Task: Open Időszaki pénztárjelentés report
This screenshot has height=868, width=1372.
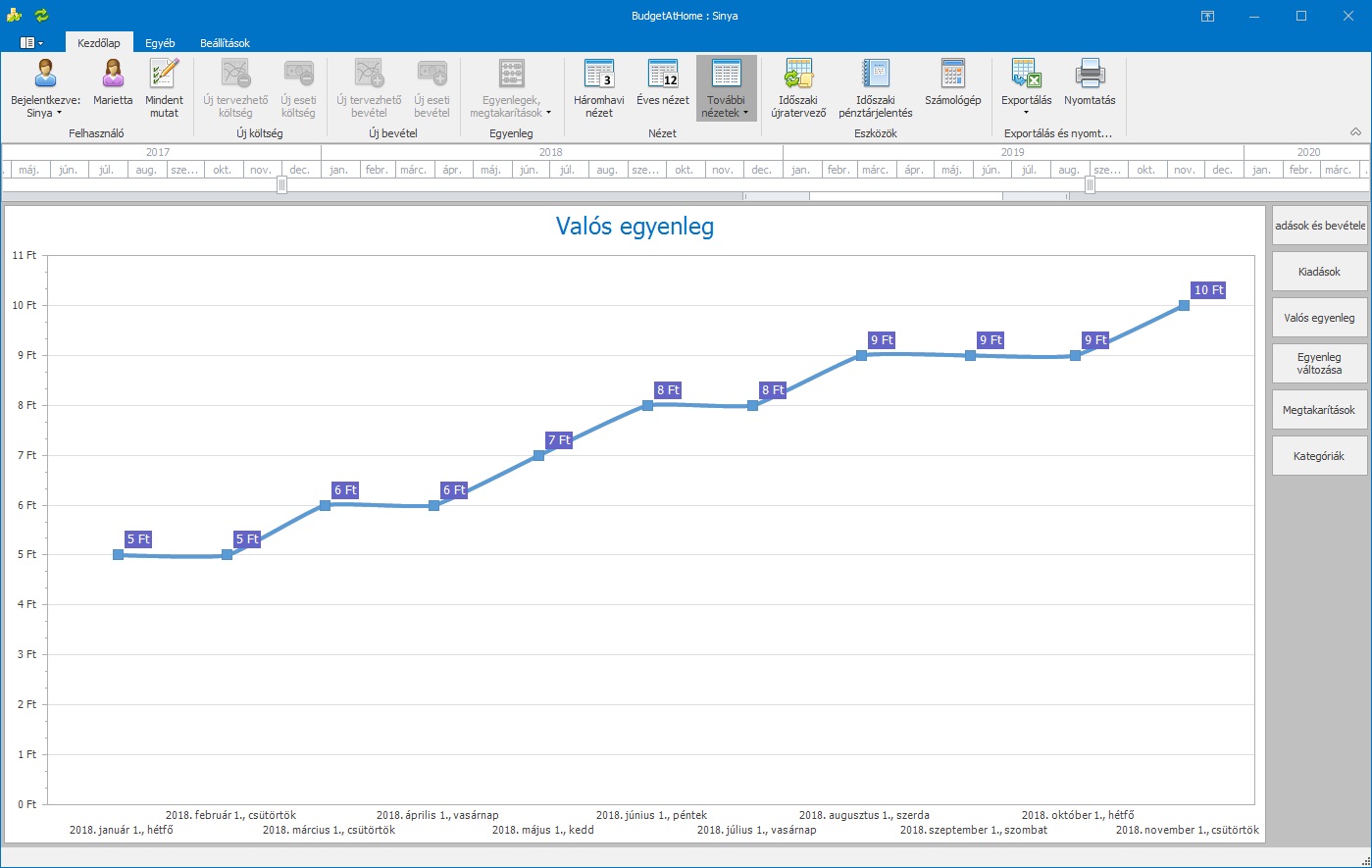Action: pyautogui.click(x=875, y=87)
